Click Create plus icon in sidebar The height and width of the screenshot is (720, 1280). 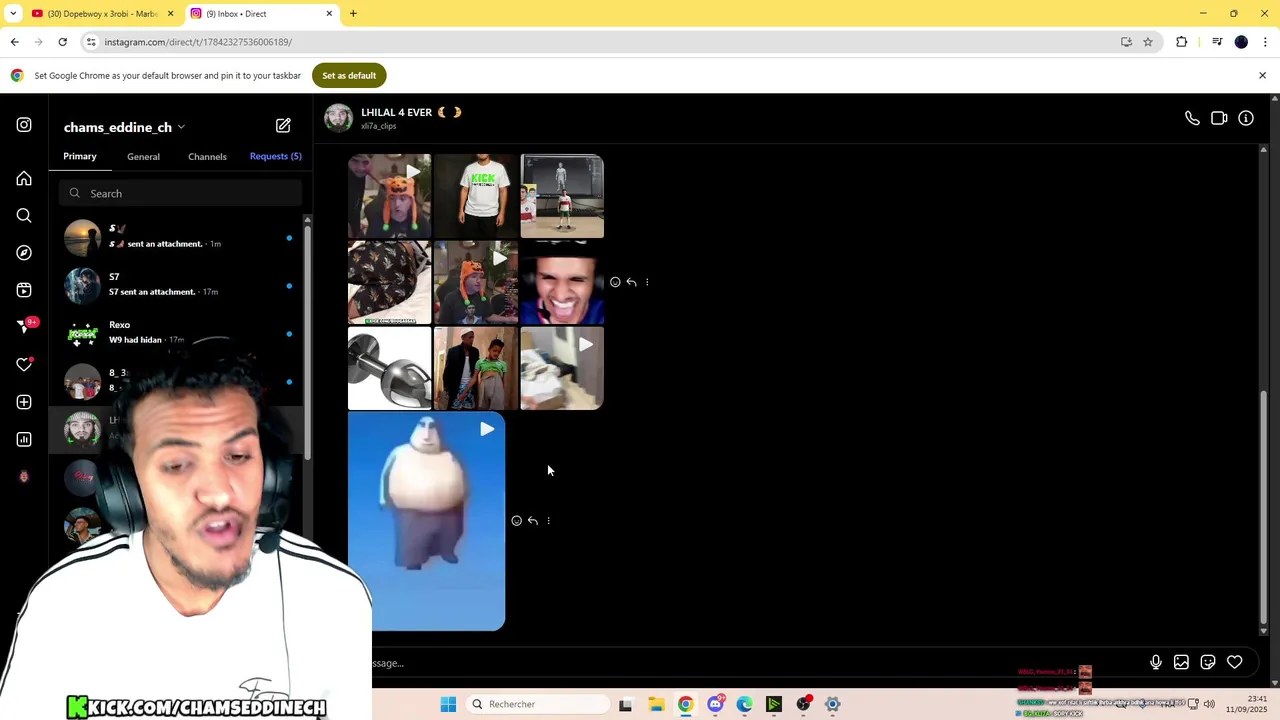pyautogui.click(x=24, y=402)
